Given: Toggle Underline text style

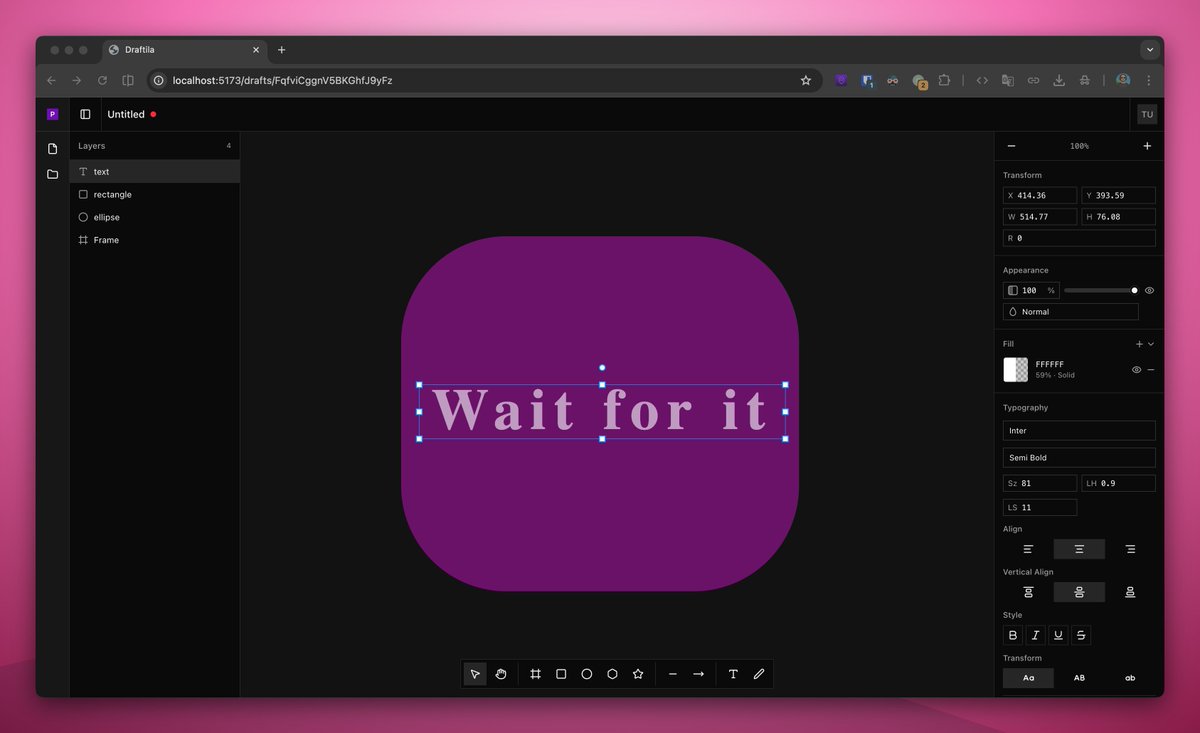Looking at the screenshot, I should 1058,635.
